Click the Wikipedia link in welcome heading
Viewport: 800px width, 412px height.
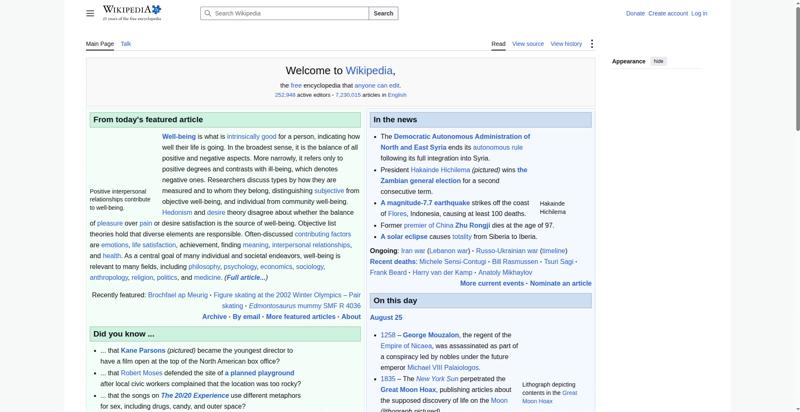pos(369,70)
